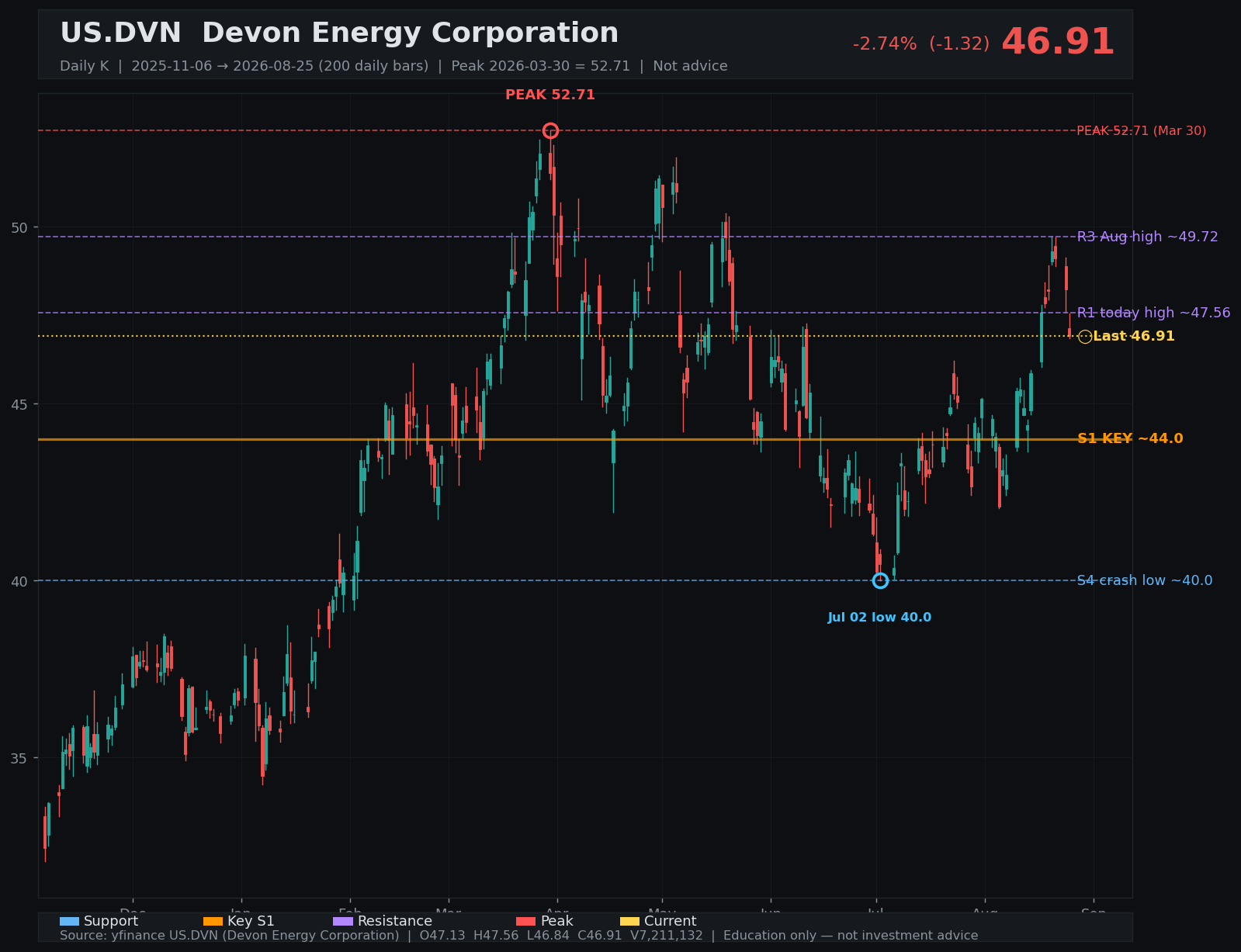
Task: Click the 'PEAK 52.71' annotation above the chart
Action: (x=550, y=95)
